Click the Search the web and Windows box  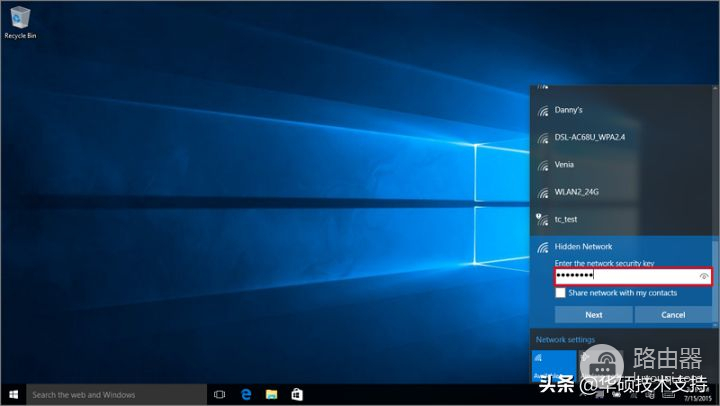(115, 395)
